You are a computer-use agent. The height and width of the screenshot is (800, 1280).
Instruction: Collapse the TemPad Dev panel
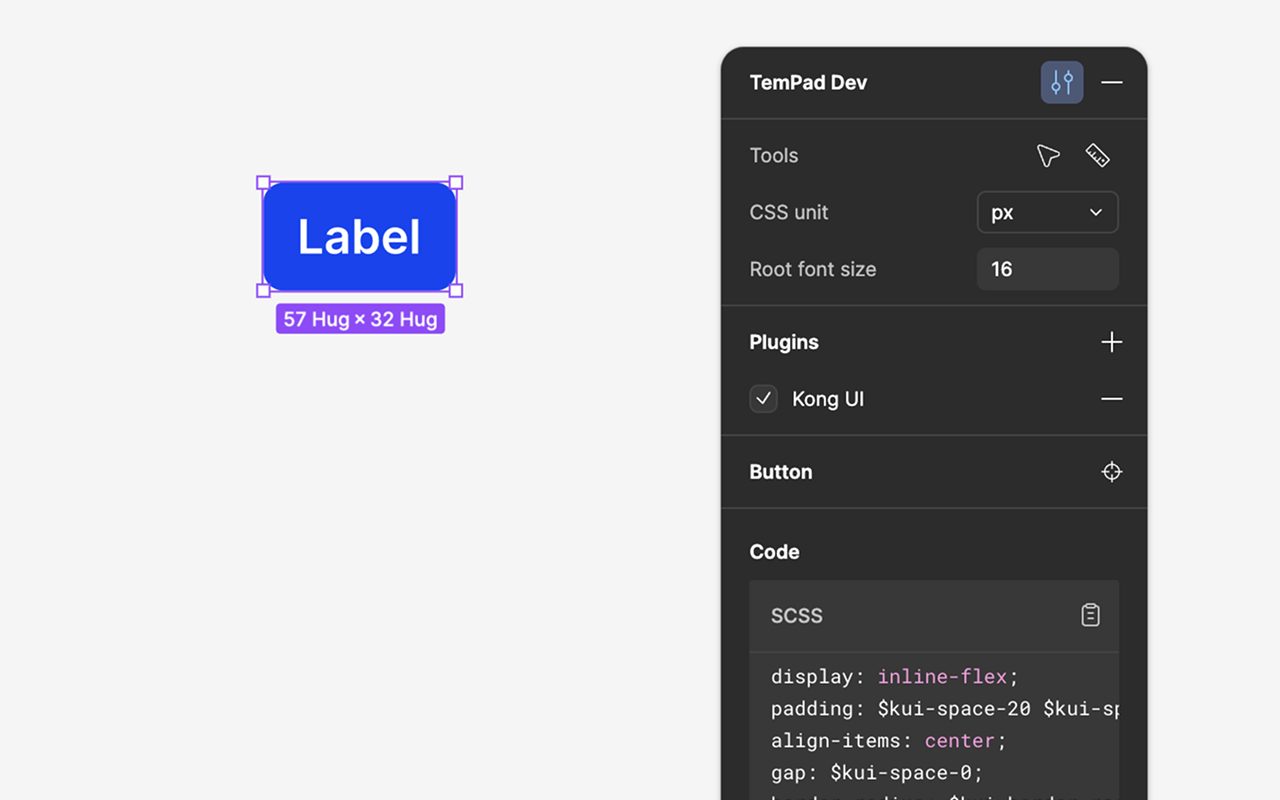coord(1111,82)
